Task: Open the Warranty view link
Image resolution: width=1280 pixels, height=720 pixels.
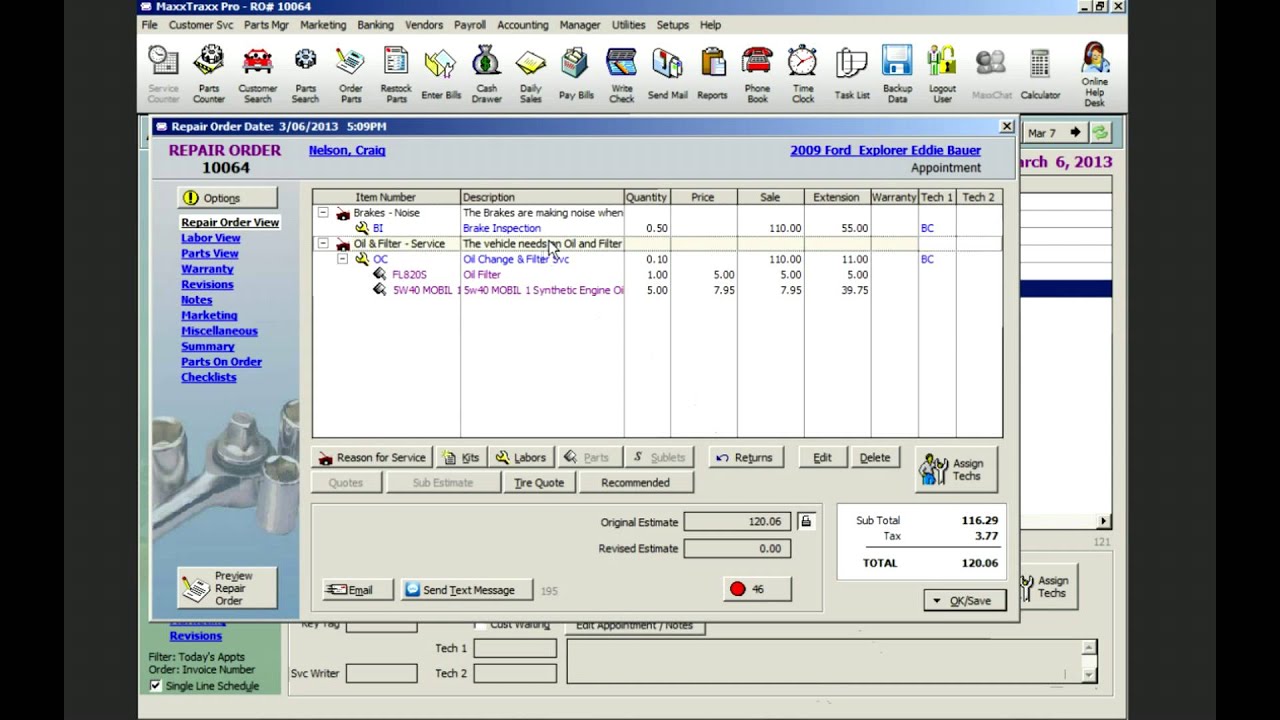Action: point(207,269)
